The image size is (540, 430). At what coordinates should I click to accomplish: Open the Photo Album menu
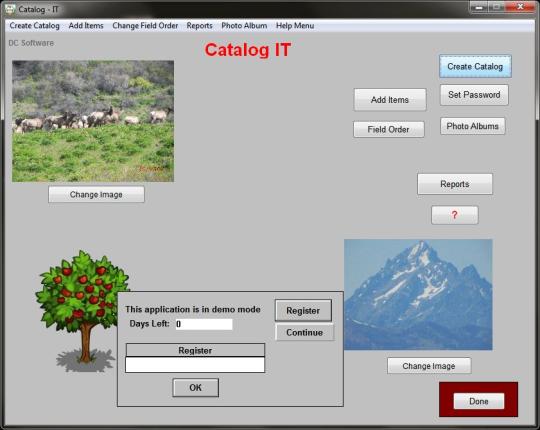(x=244, y=26)
